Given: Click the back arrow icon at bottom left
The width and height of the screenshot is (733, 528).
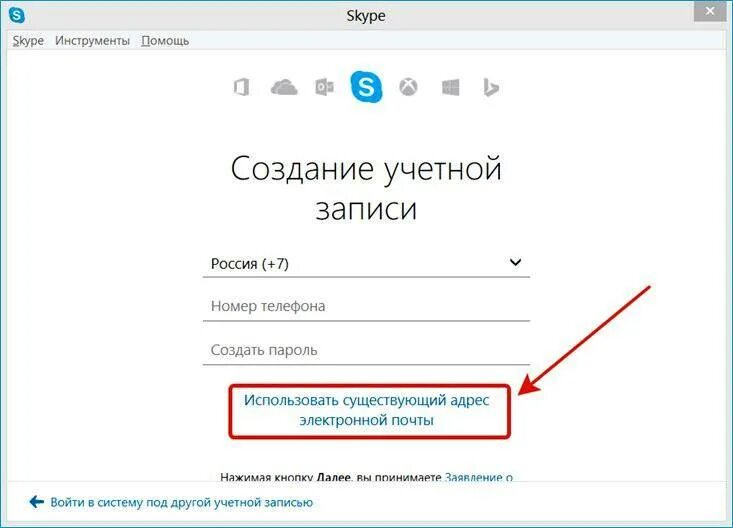Looking at the screenshot, I should (x=36, y=502).
